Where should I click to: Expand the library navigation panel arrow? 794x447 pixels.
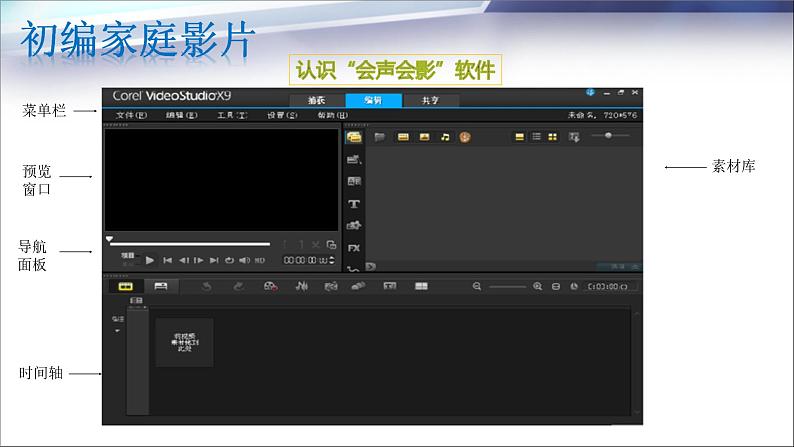click(x=371, y=266)
